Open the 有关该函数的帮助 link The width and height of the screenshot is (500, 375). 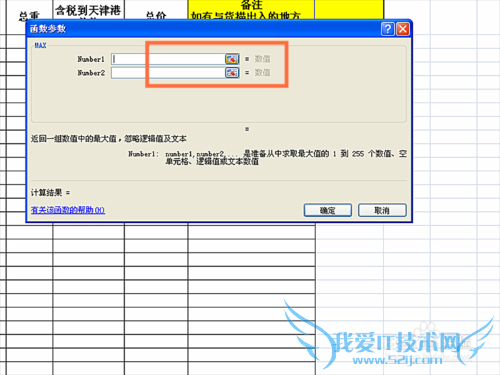pos(68,210)
